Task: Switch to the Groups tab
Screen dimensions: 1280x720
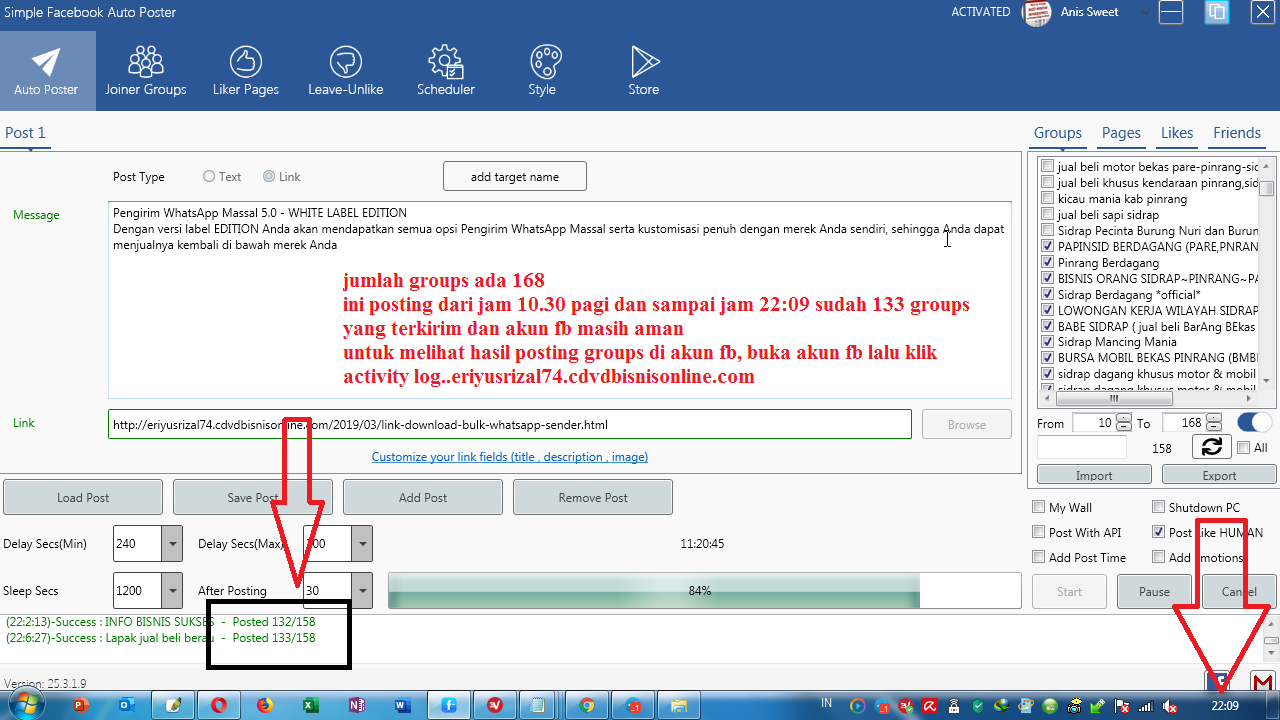Action: [1057, 133]
